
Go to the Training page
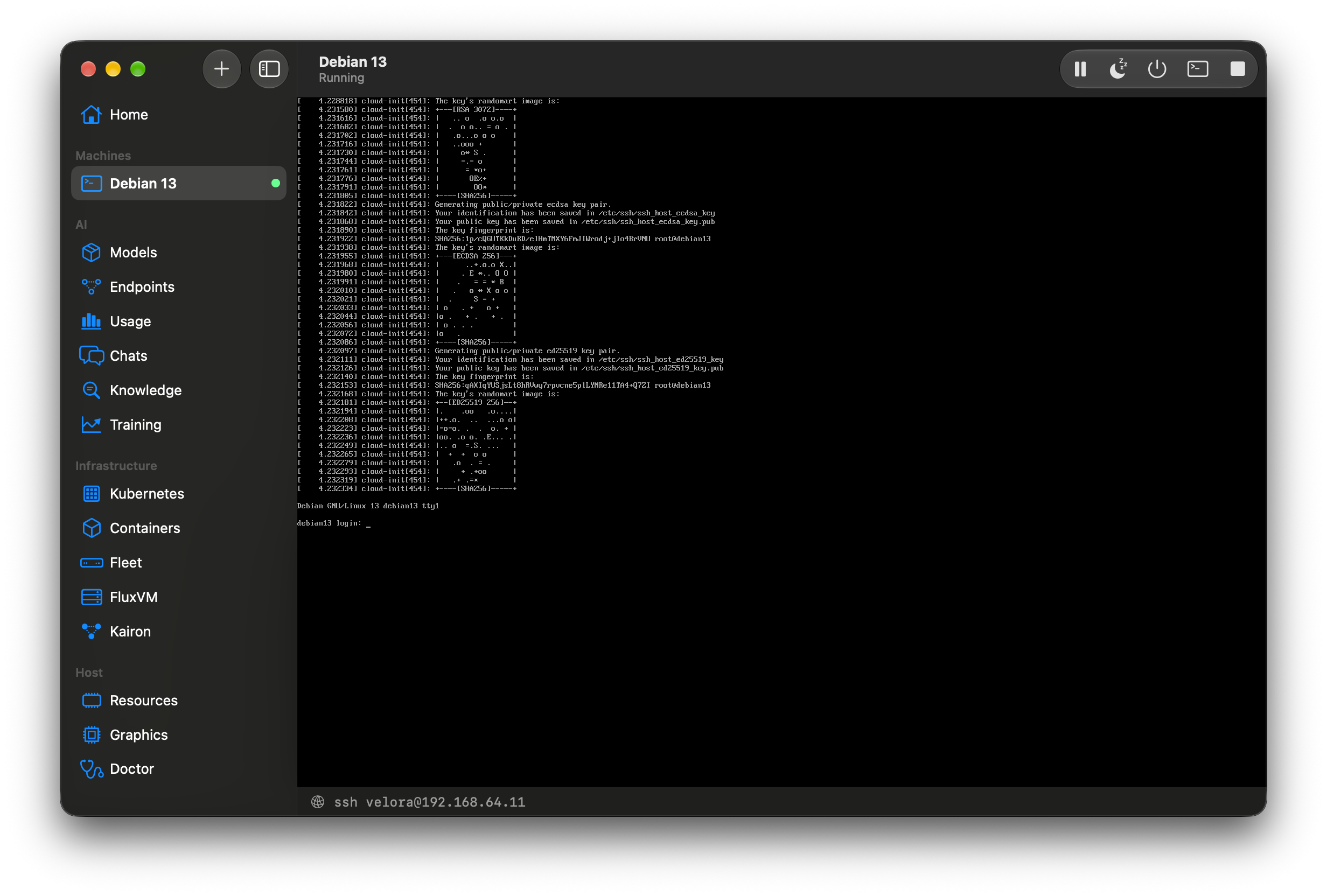point(179,425)
